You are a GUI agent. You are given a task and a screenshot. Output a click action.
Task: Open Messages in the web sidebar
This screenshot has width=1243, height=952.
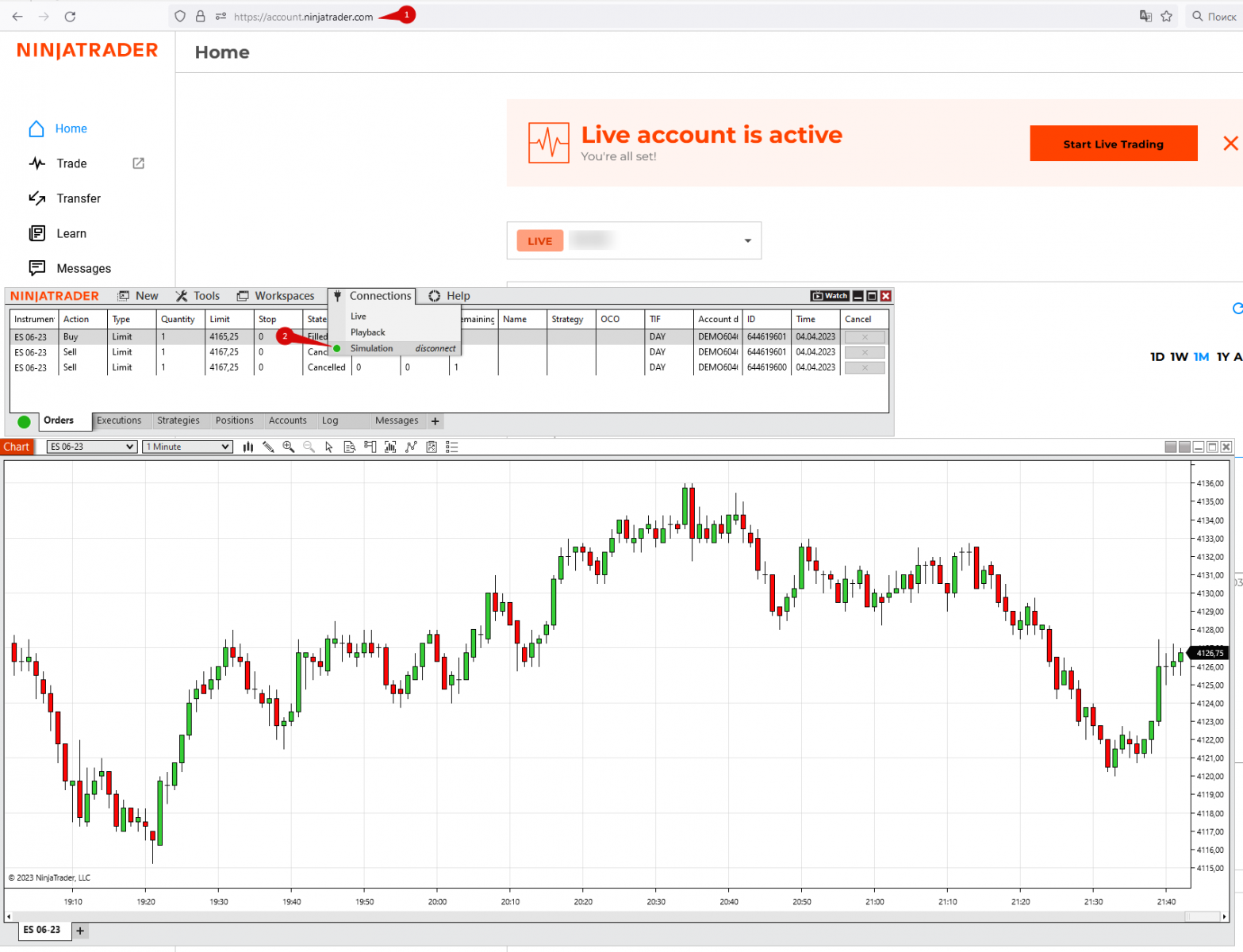coord(70,268)
